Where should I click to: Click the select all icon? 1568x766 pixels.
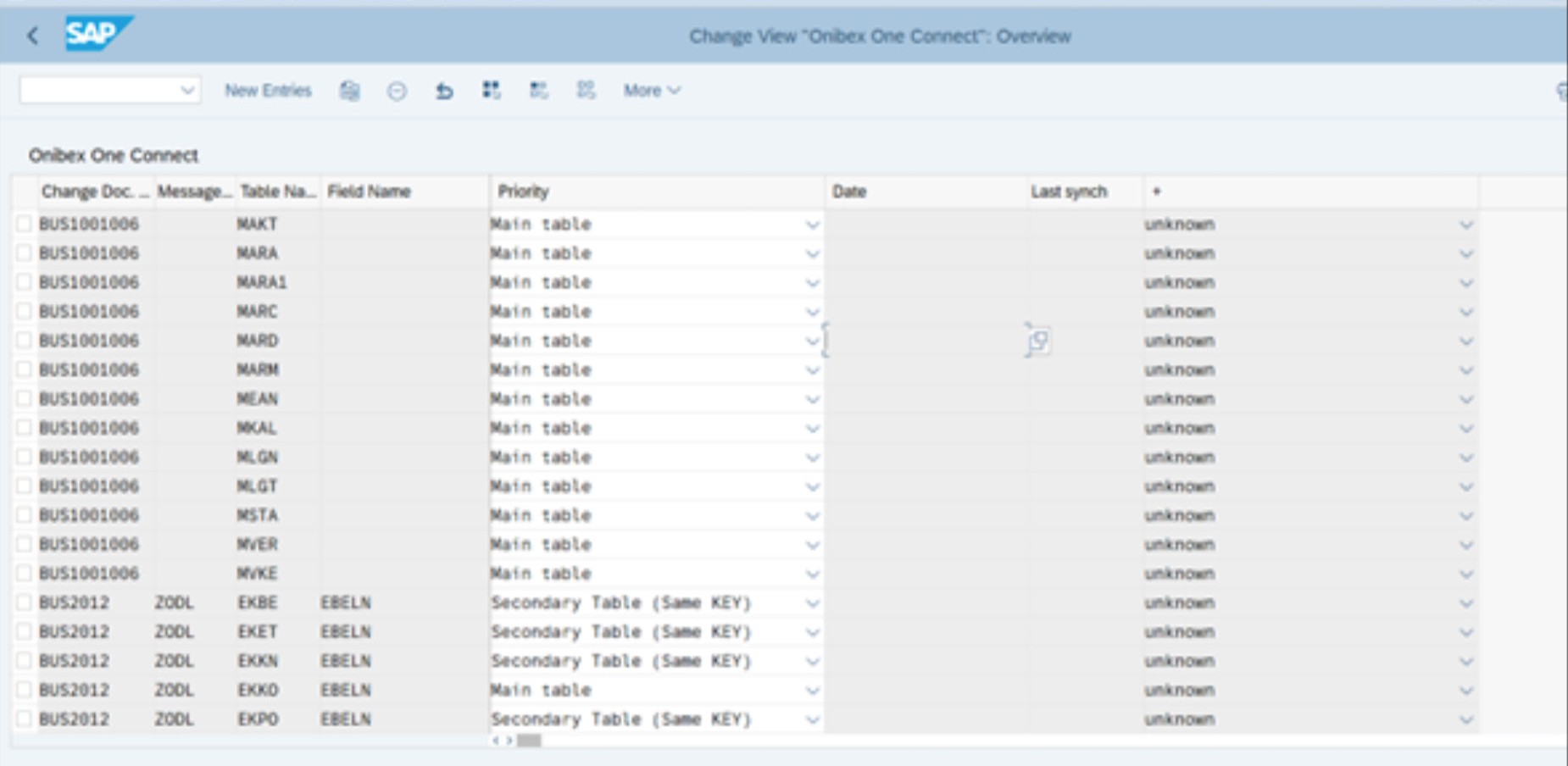tap(492, 91)
